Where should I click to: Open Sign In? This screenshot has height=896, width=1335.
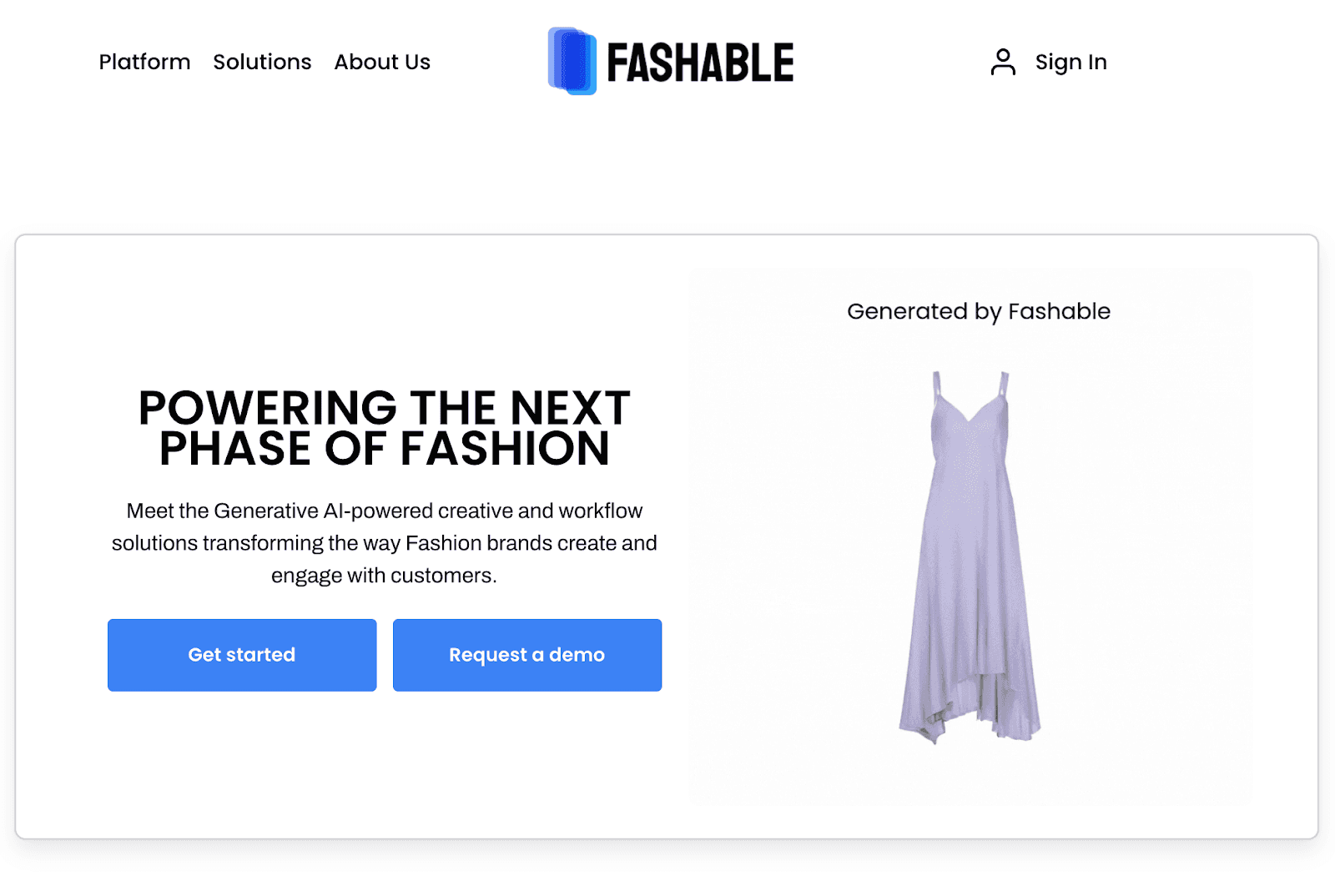(x=1071, y=61)
